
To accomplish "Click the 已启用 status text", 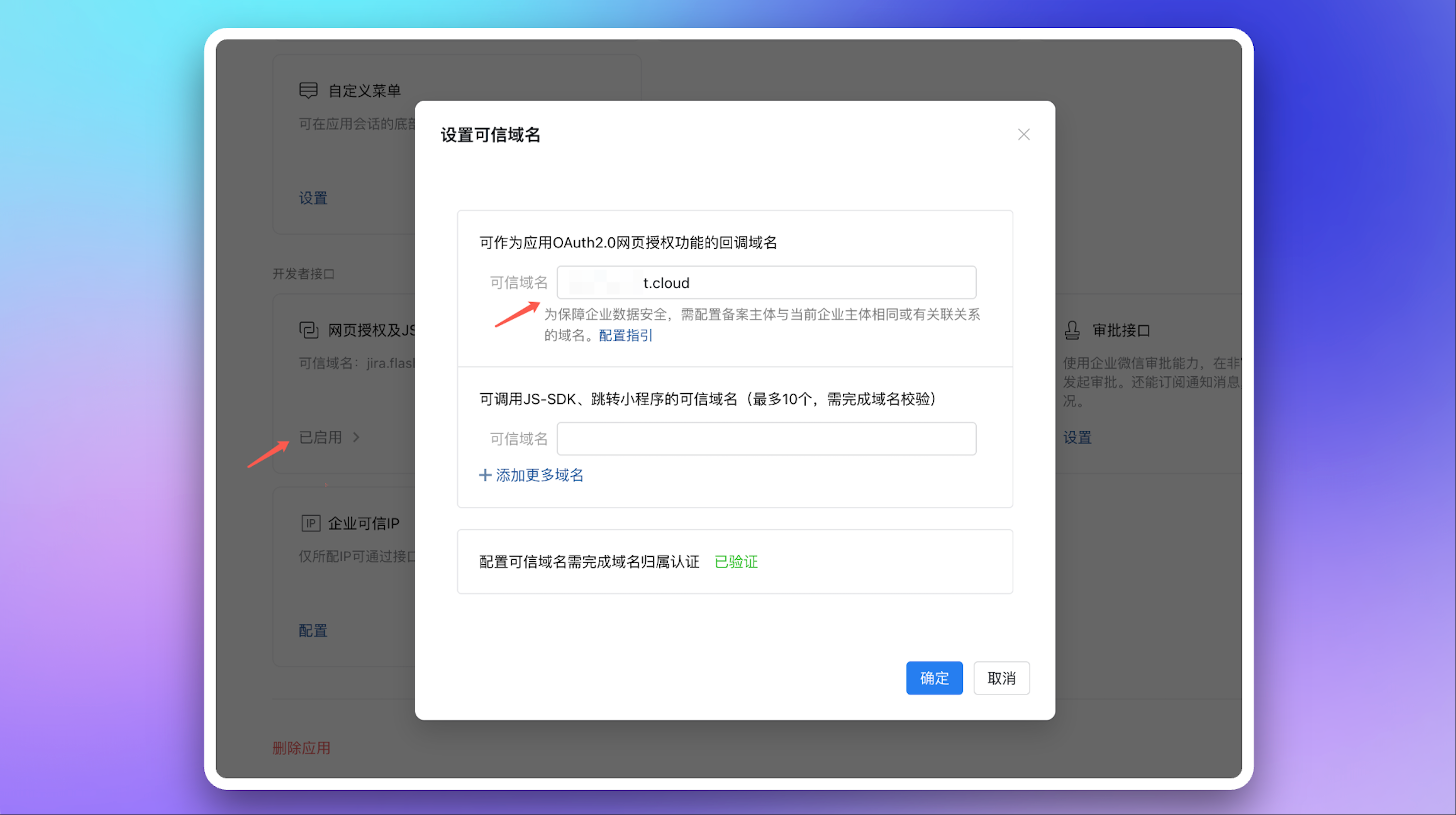I will click(320, 437).
